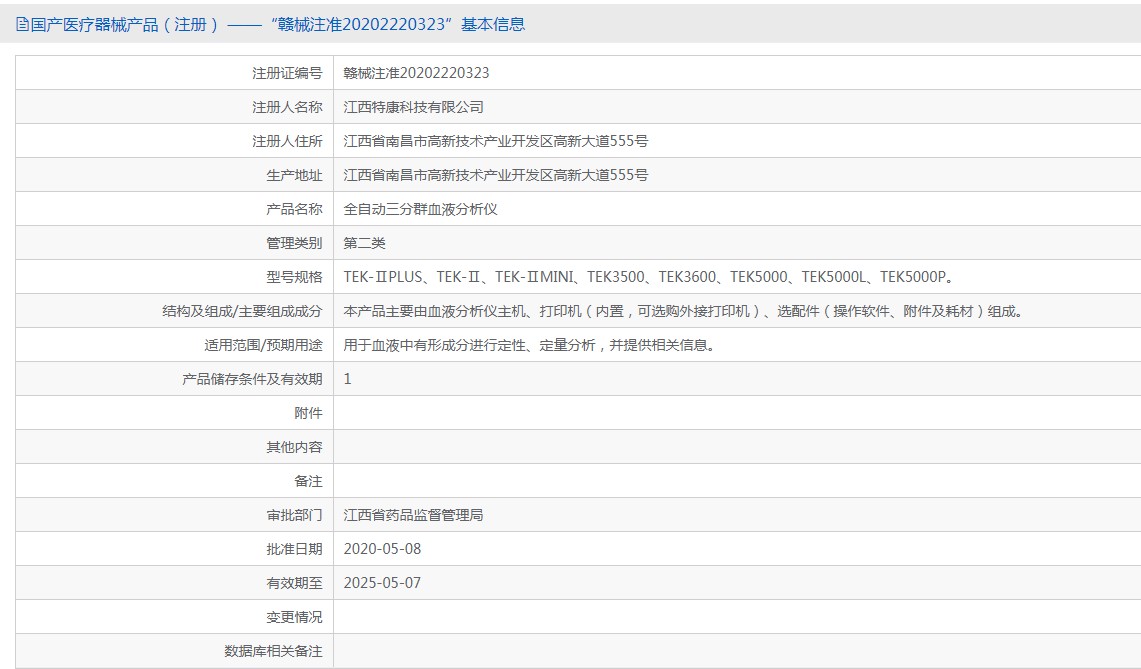Viewport: 1141px width, 669px height.
Task: Click the label 数据库相关备注
Action: pos(273,651)
